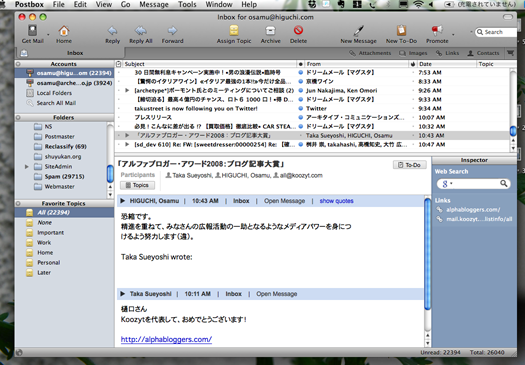The image size is (525, 365).
Task: Open the Tools menu
Action: (187, 4)
